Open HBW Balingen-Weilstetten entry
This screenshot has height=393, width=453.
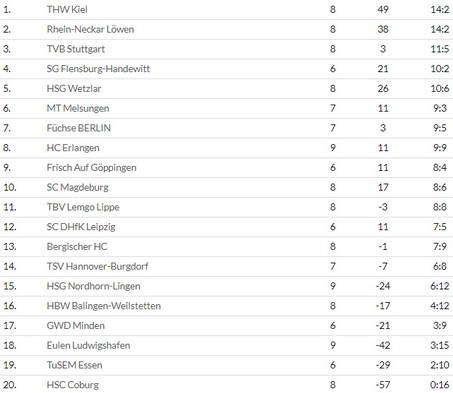tap(104, 306)
